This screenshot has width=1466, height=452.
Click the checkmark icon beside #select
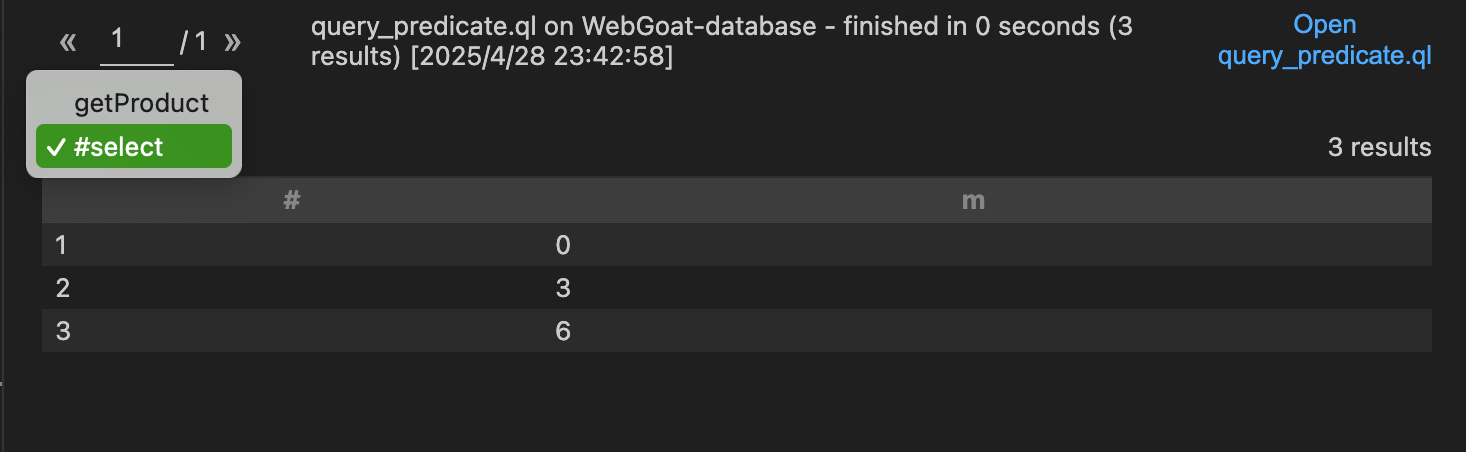pos(56,148)
